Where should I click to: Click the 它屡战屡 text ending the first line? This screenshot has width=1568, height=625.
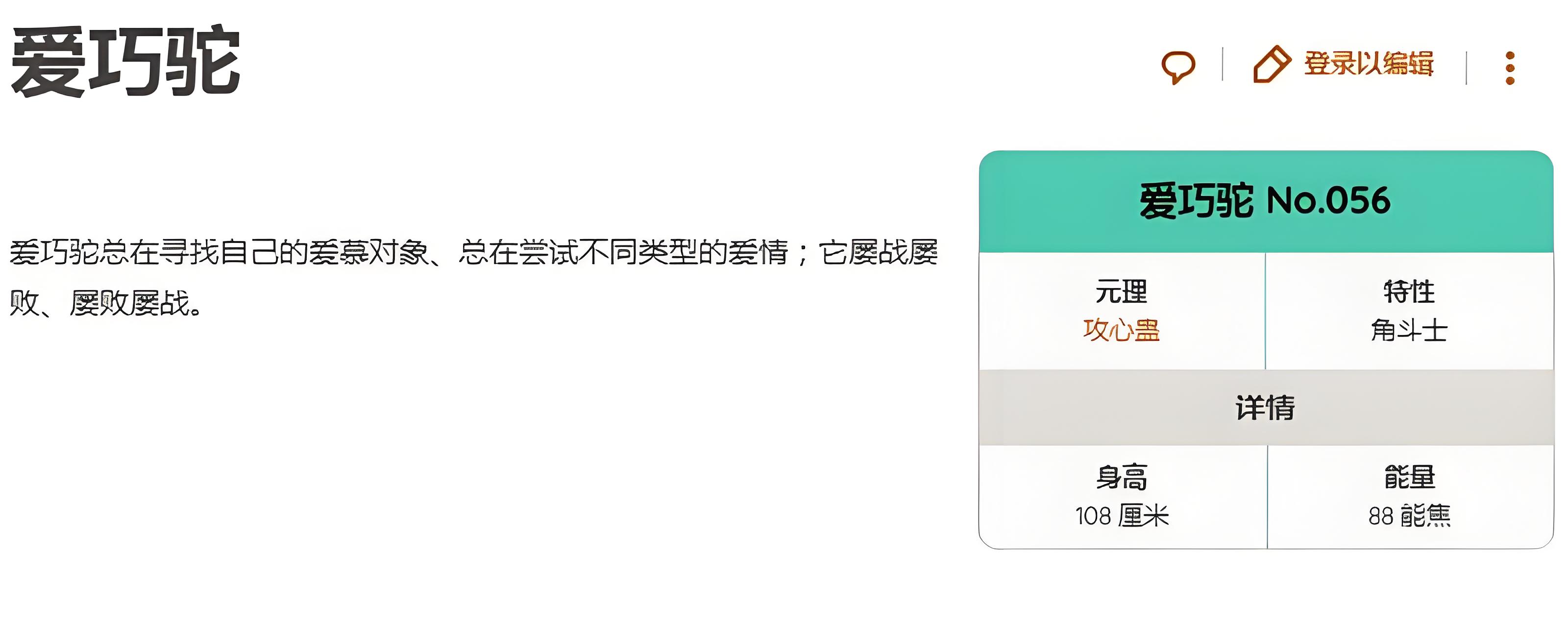click(878, 253)
